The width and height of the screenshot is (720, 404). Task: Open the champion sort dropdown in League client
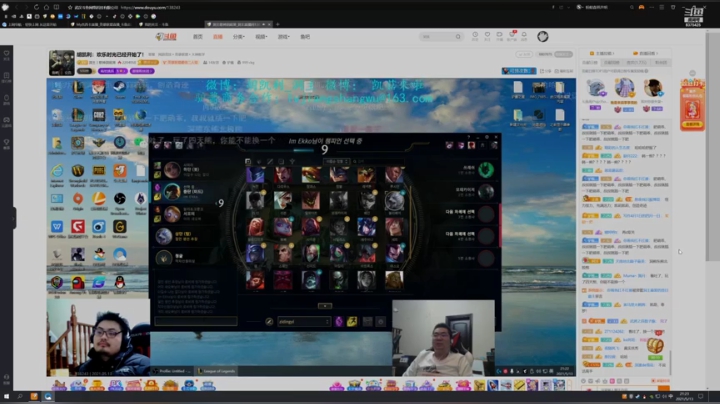point(337,162)
